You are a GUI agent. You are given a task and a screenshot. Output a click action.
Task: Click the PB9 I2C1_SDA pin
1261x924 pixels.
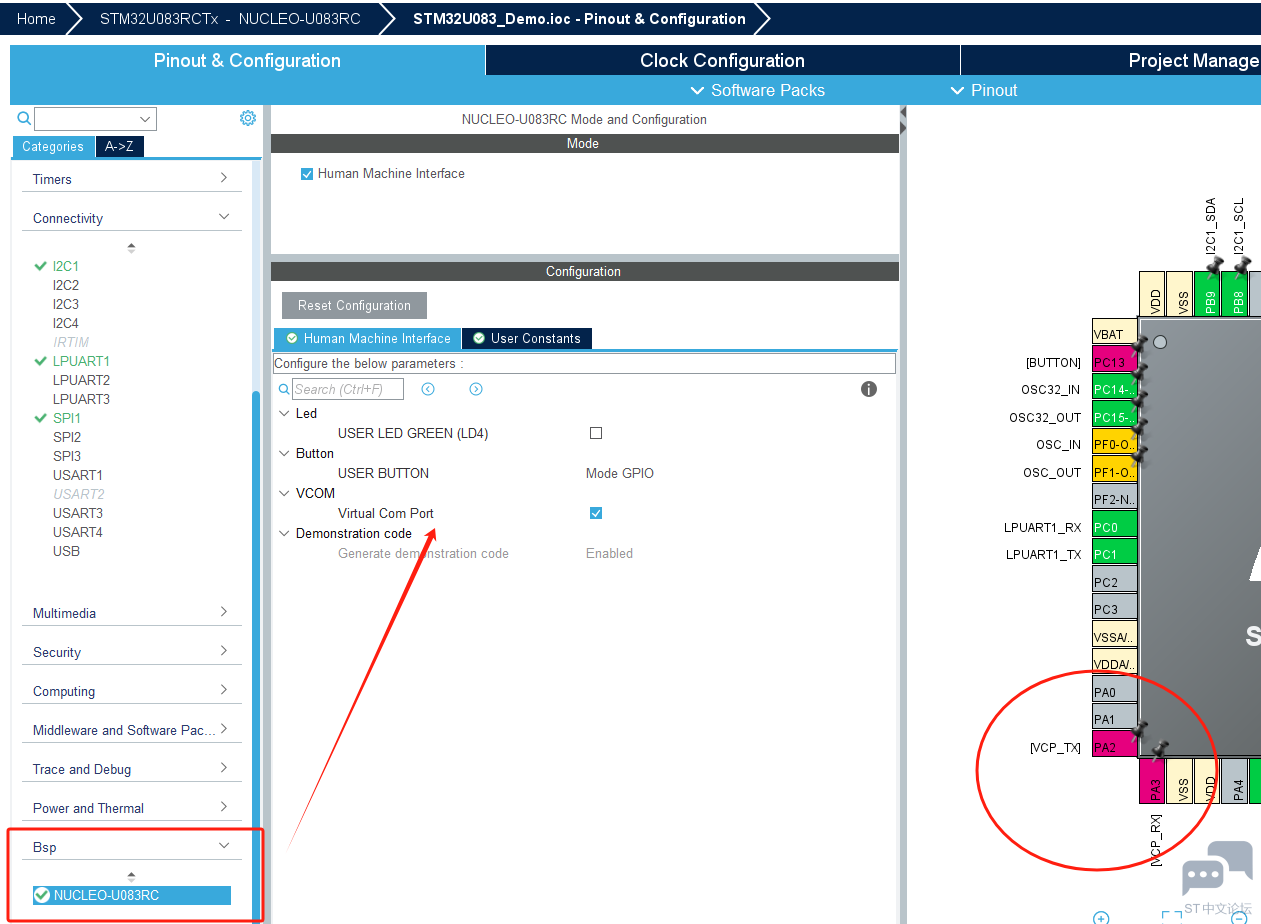pos(1208,294)
